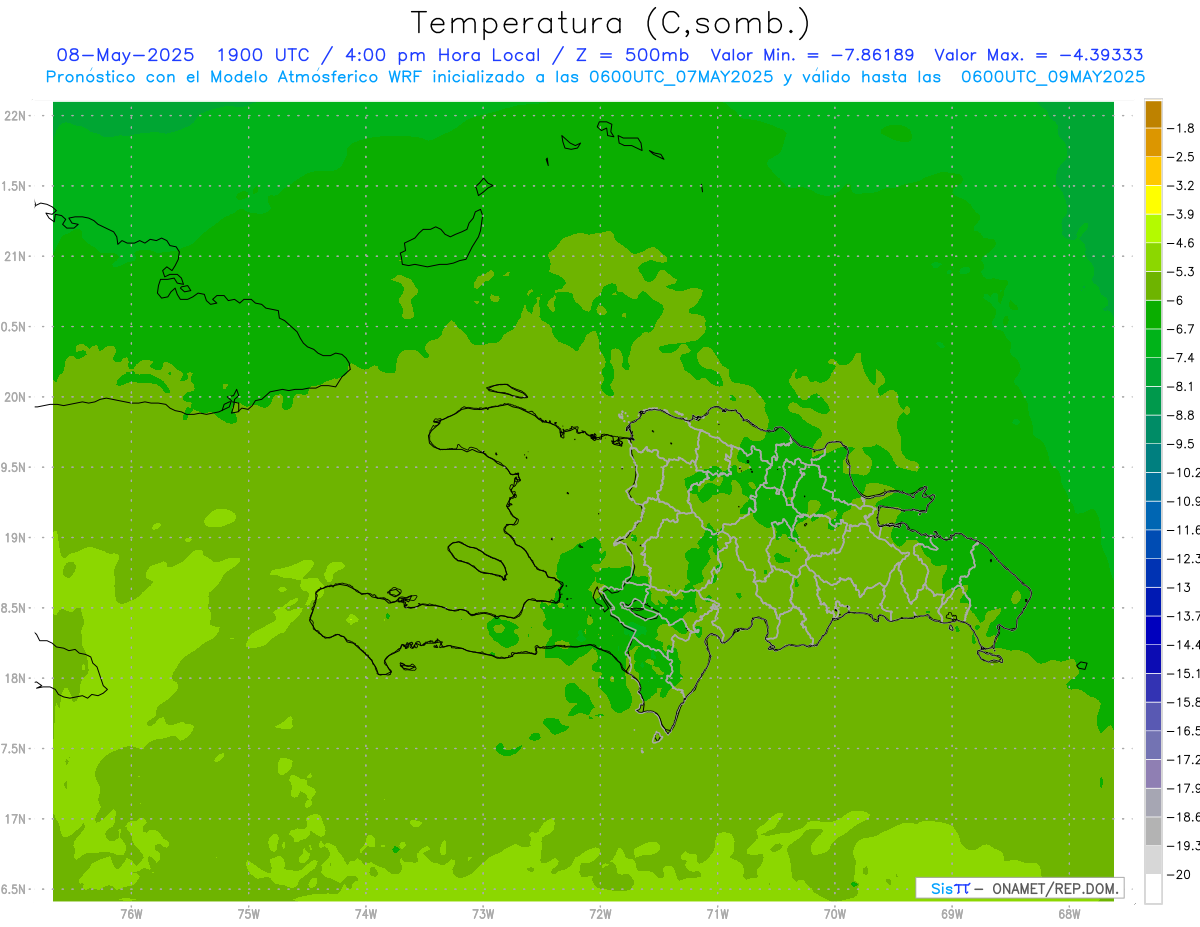
Task: Click the date '08-May-2025' in header
Action: (125, 55)
